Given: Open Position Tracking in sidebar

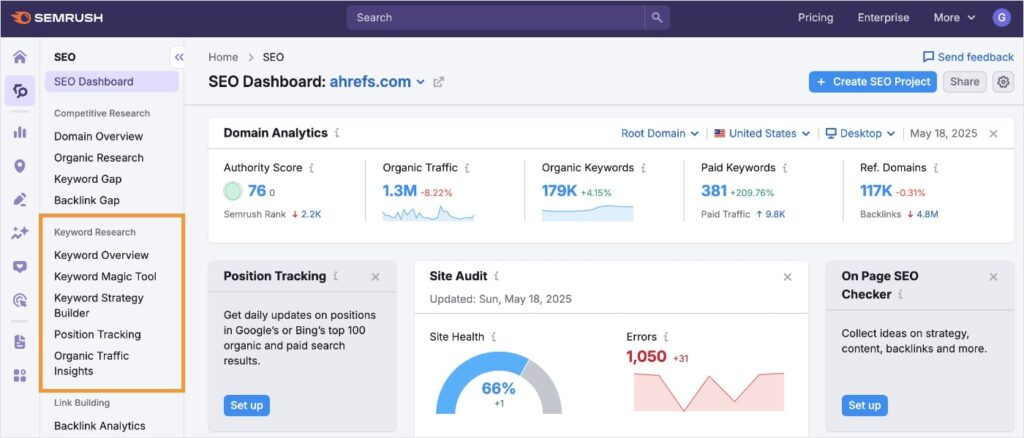Looking at the screenshot, I should point(97,334).
